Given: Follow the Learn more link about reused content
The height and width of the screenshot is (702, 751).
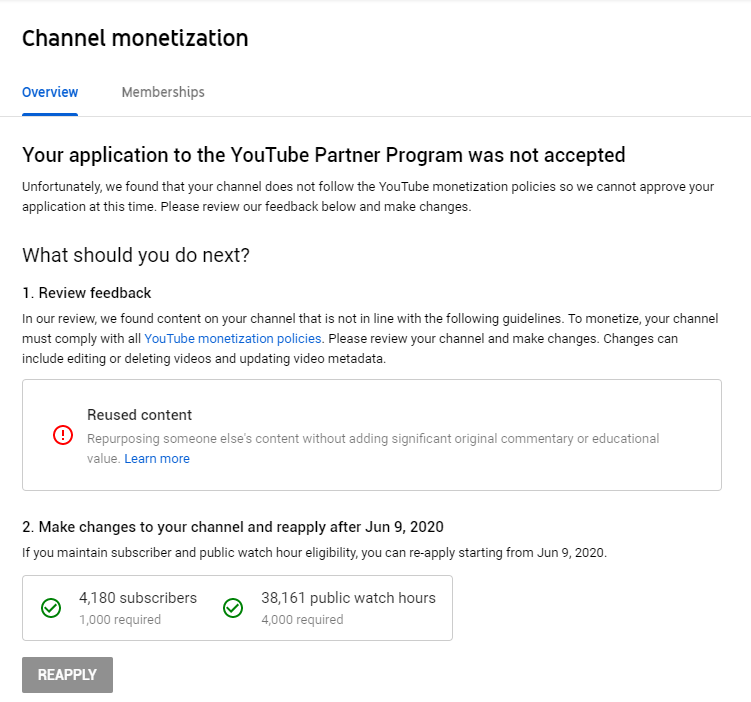Looking at the screenshot, I should tap(157, 459).
